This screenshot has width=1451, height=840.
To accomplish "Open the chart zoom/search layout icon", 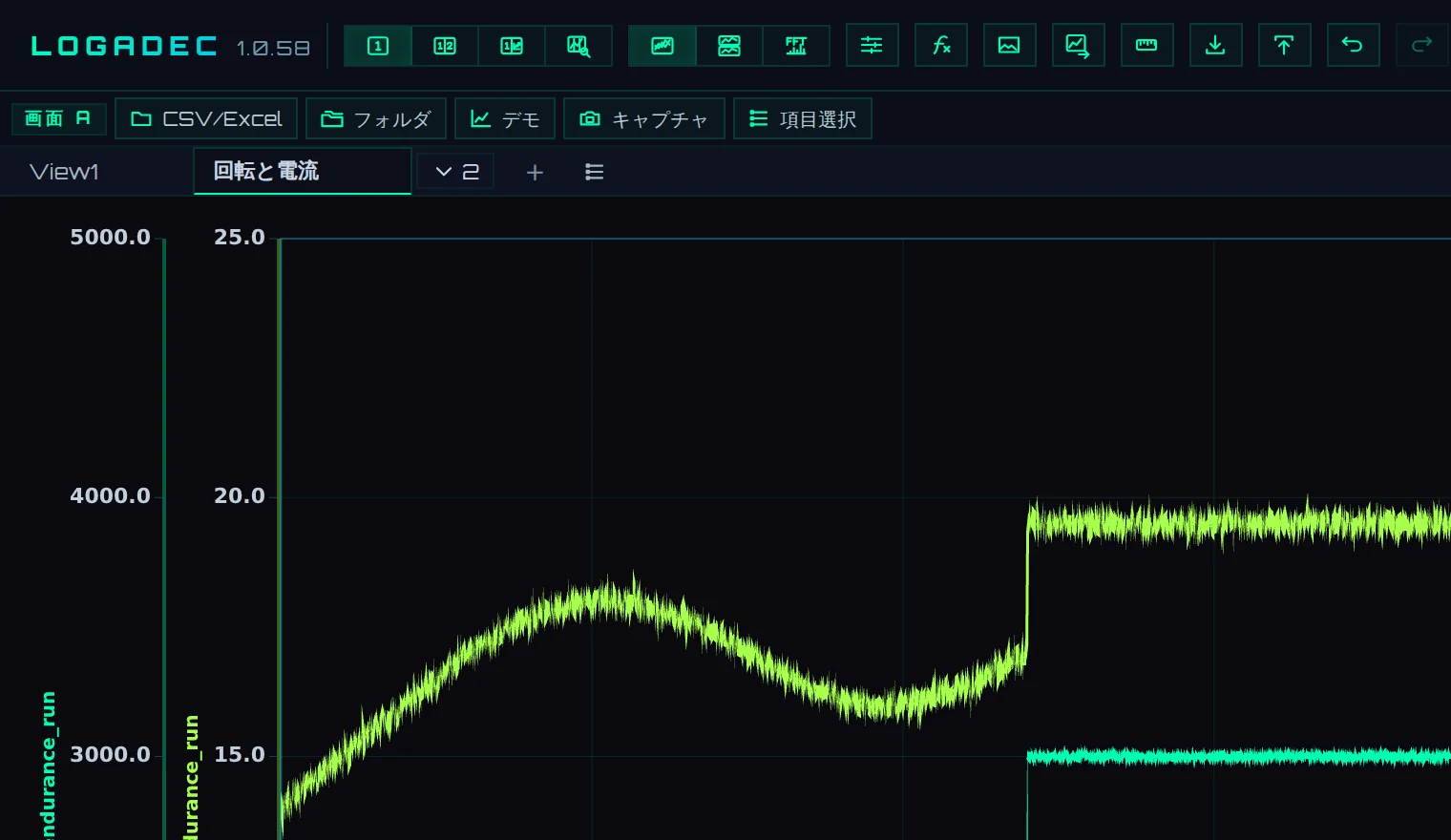I will coord(578,46).
